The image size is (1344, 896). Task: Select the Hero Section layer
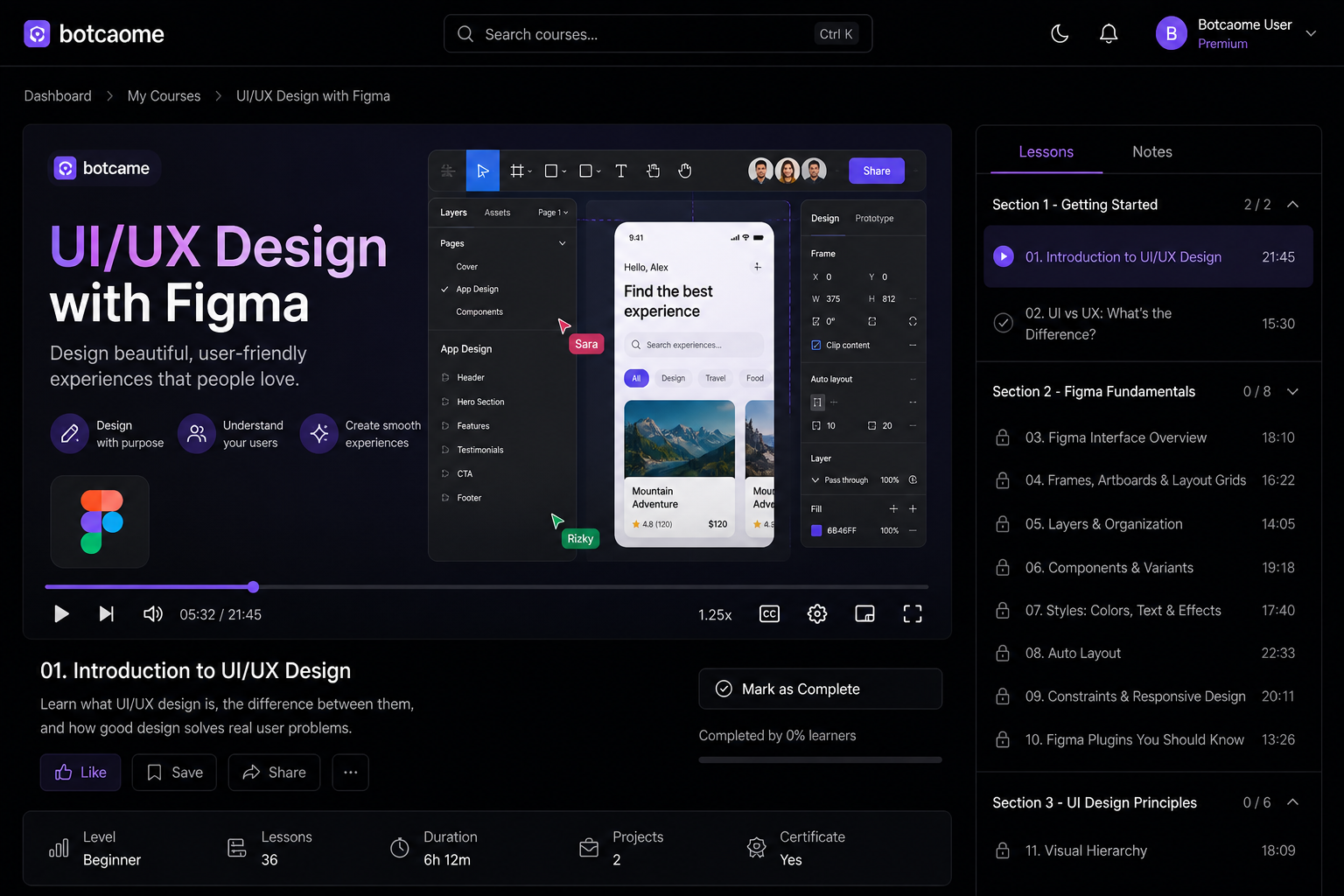tap(480, 402)
